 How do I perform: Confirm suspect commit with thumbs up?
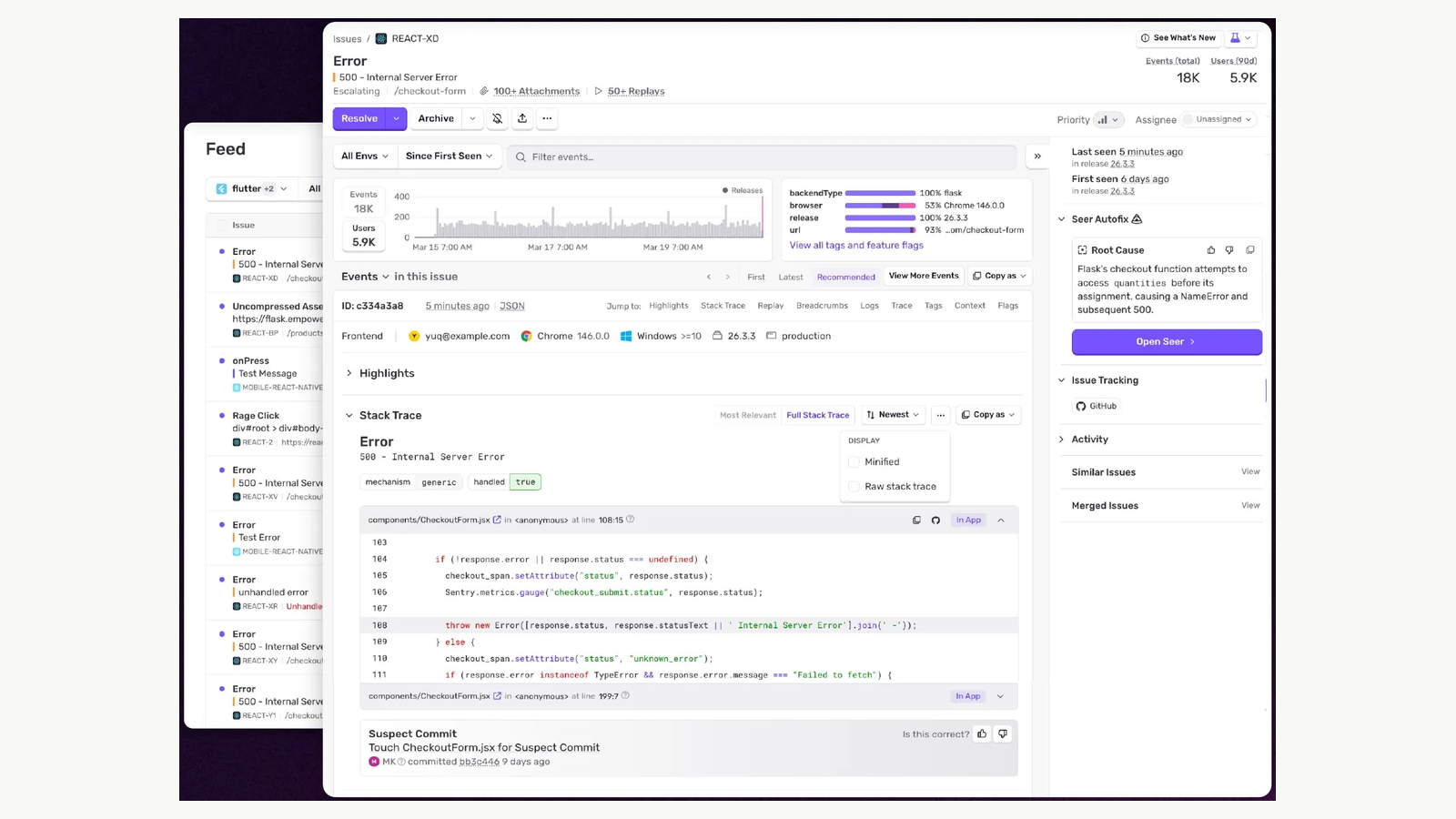click(x=982, y=733)
